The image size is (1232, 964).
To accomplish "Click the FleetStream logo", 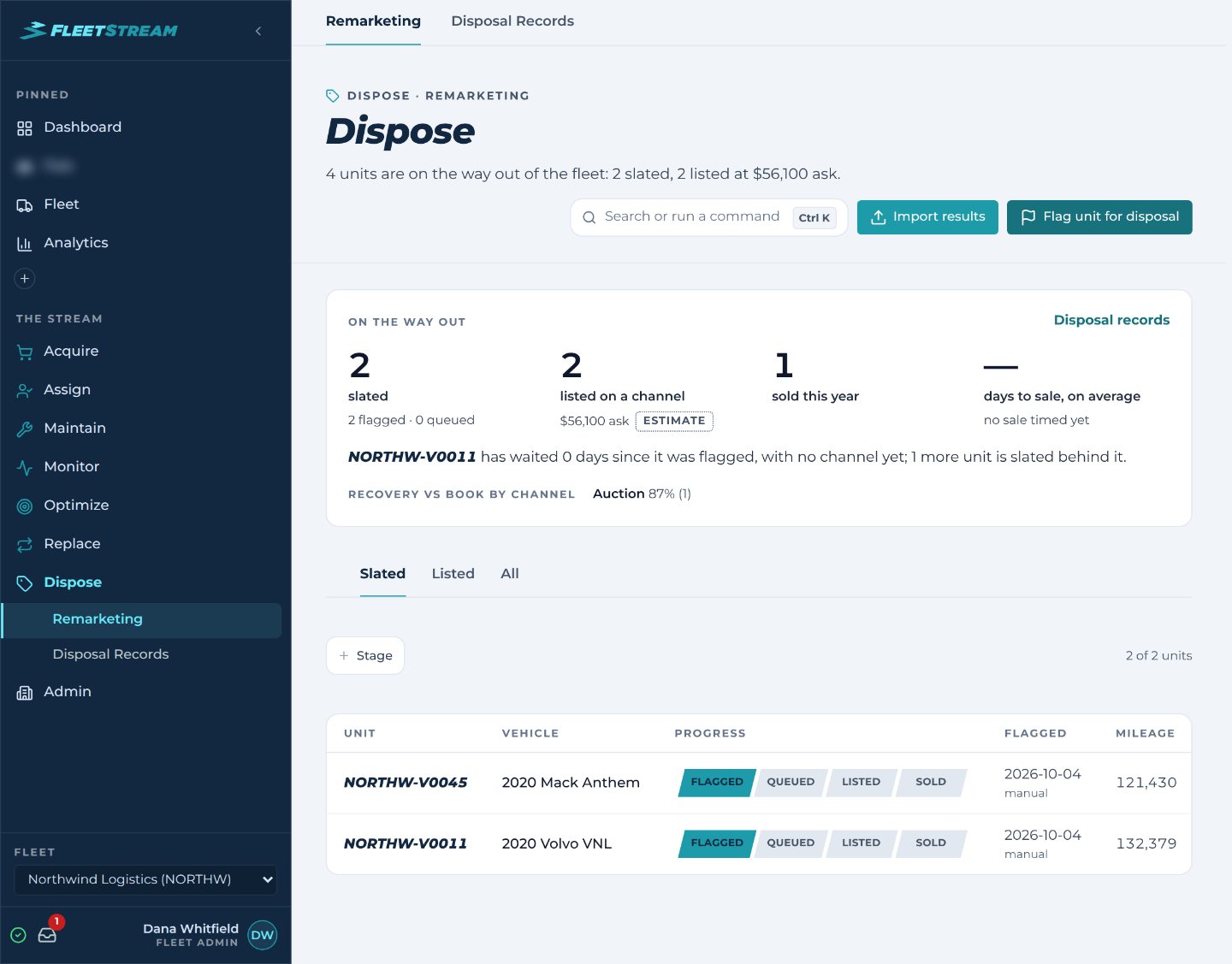I will [x=99, y=31].
